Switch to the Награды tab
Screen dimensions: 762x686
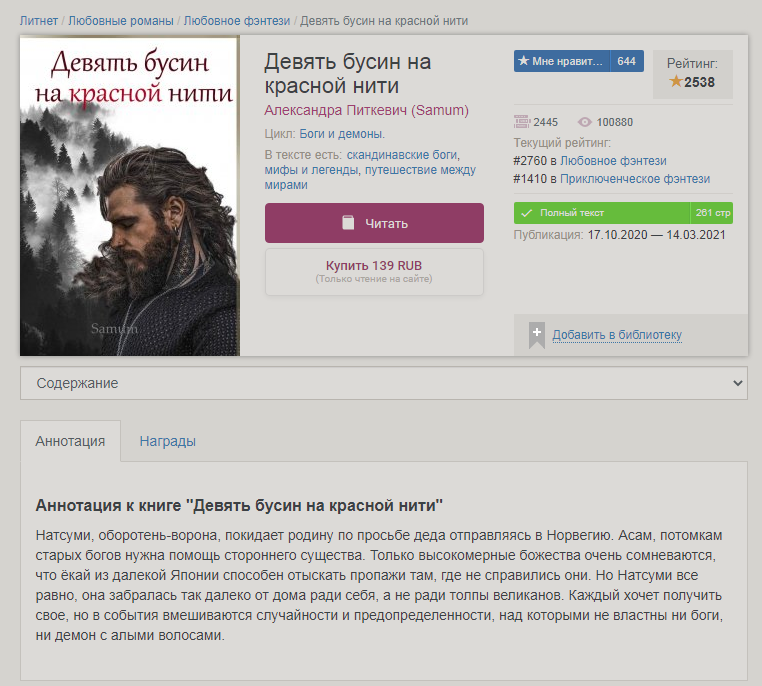click(x=167, y=441)
